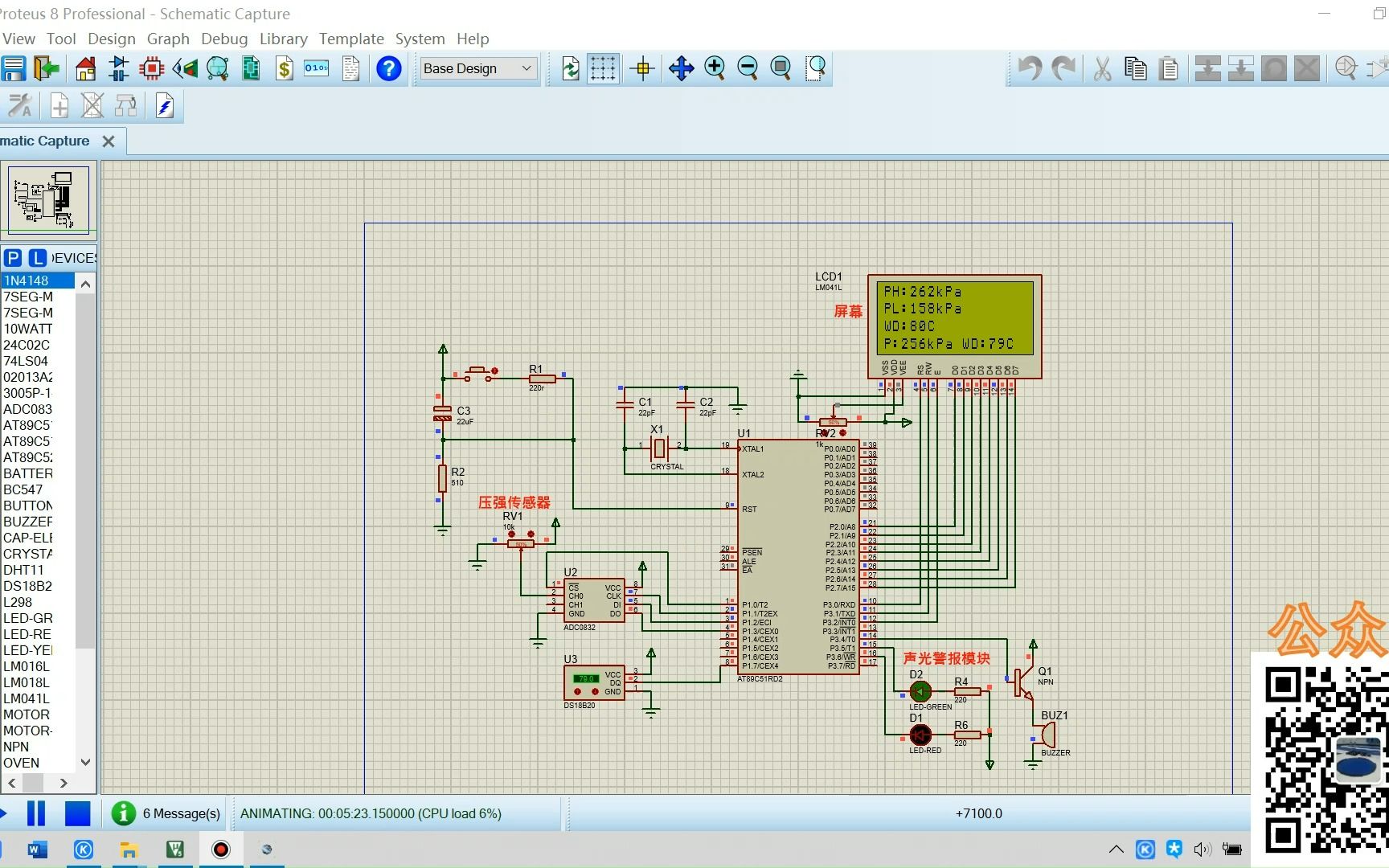Open the Schematic Capture diode icon
The width and height of the screenshot is (1389, 868).
pos(118,68)
